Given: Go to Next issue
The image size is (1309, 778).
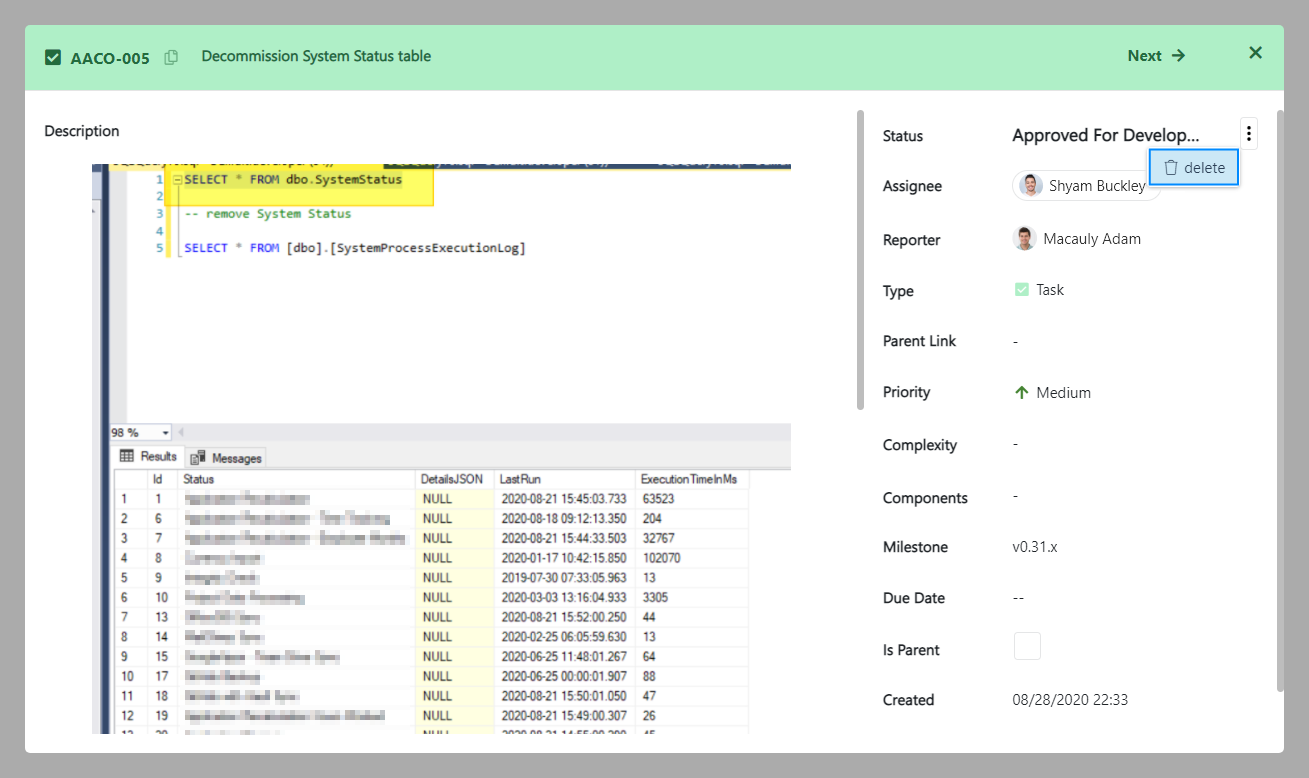Looking at the screenshot, I should [1155, 56].
